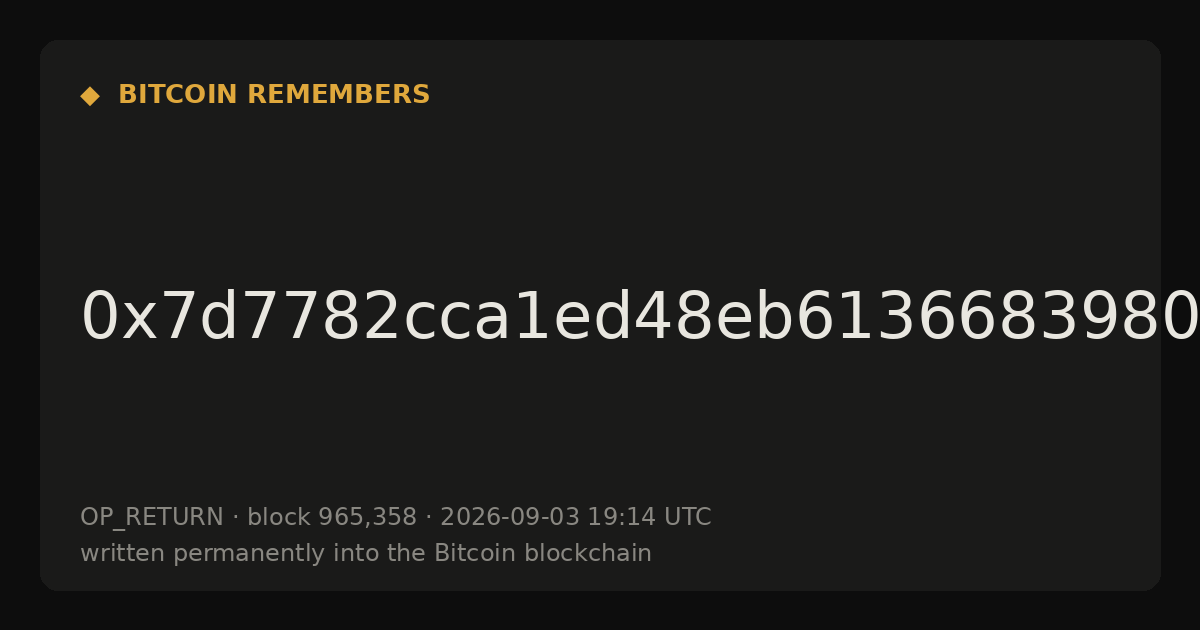This screenshot has width=1200, height=630.
Task: Click the dot separator before the date
Action: coord(429,518)
